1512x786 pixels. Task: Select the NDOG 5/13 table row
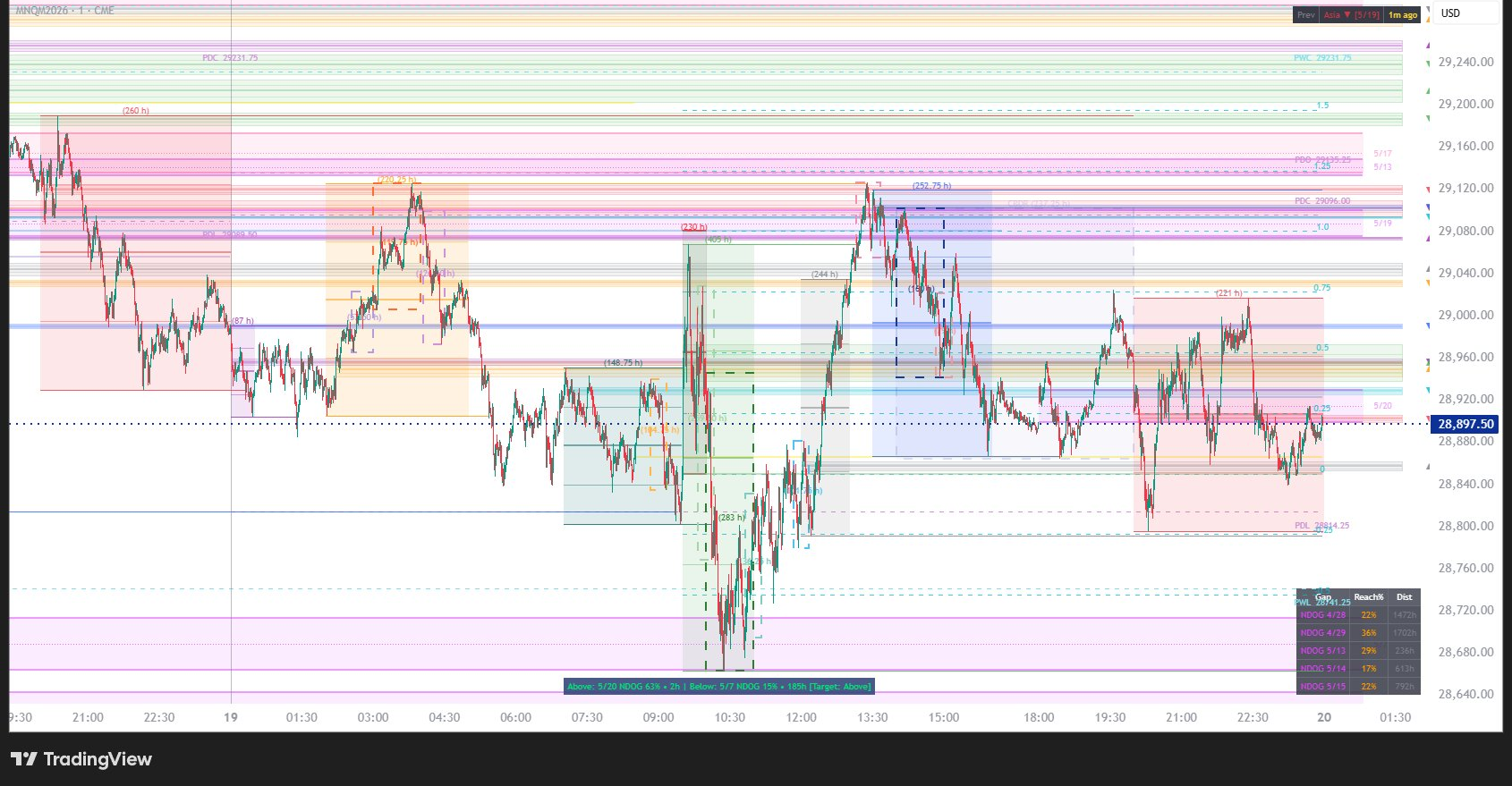coord(1358,651)
